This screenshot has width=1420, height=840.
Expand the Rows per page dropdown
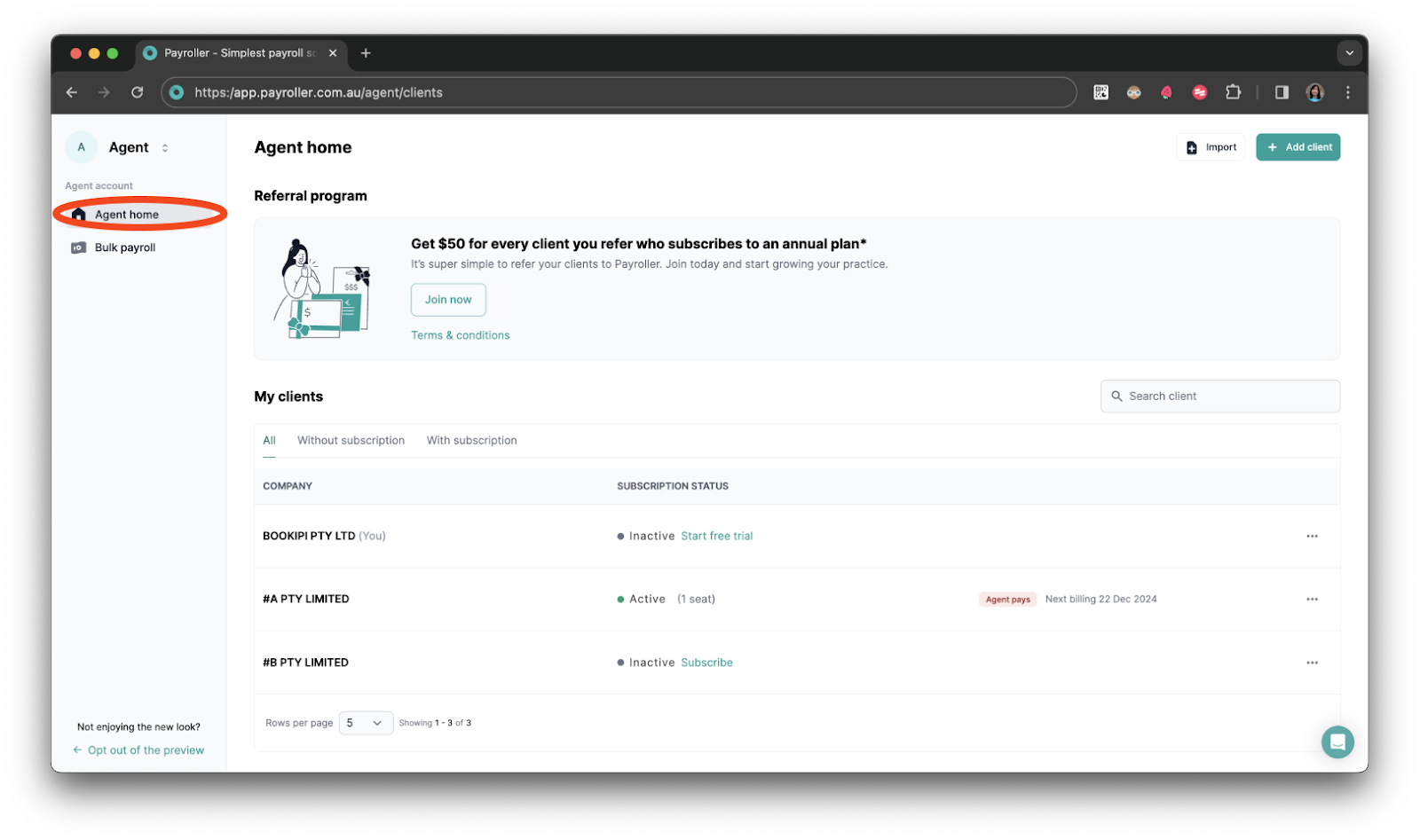[x=366, y=723]
